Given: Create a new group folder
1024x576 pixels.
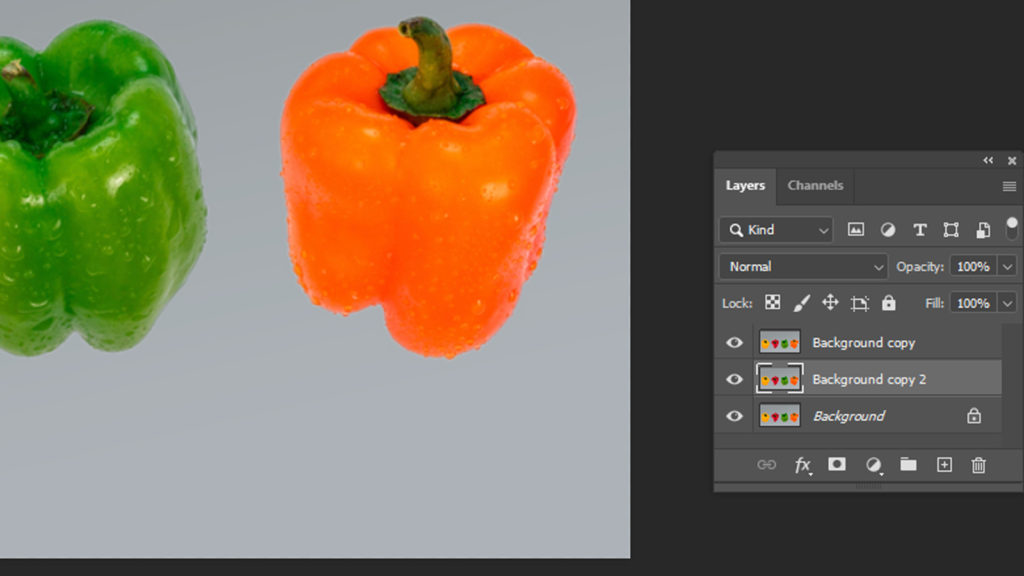Looking at the screenshot, I should (x=908, y=464).
